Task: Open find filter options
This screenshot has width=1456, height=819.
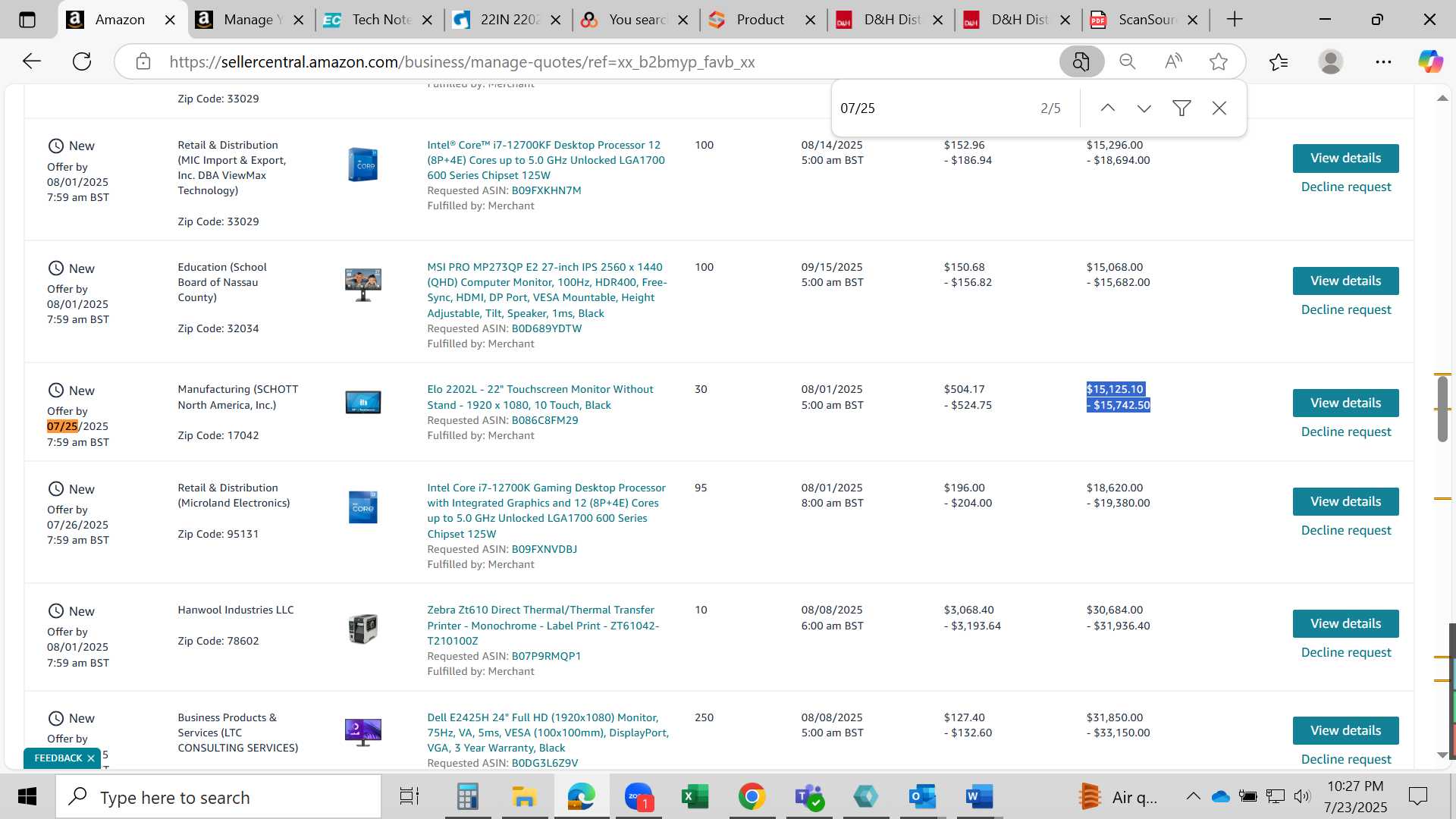Action: pos(1181,108)
